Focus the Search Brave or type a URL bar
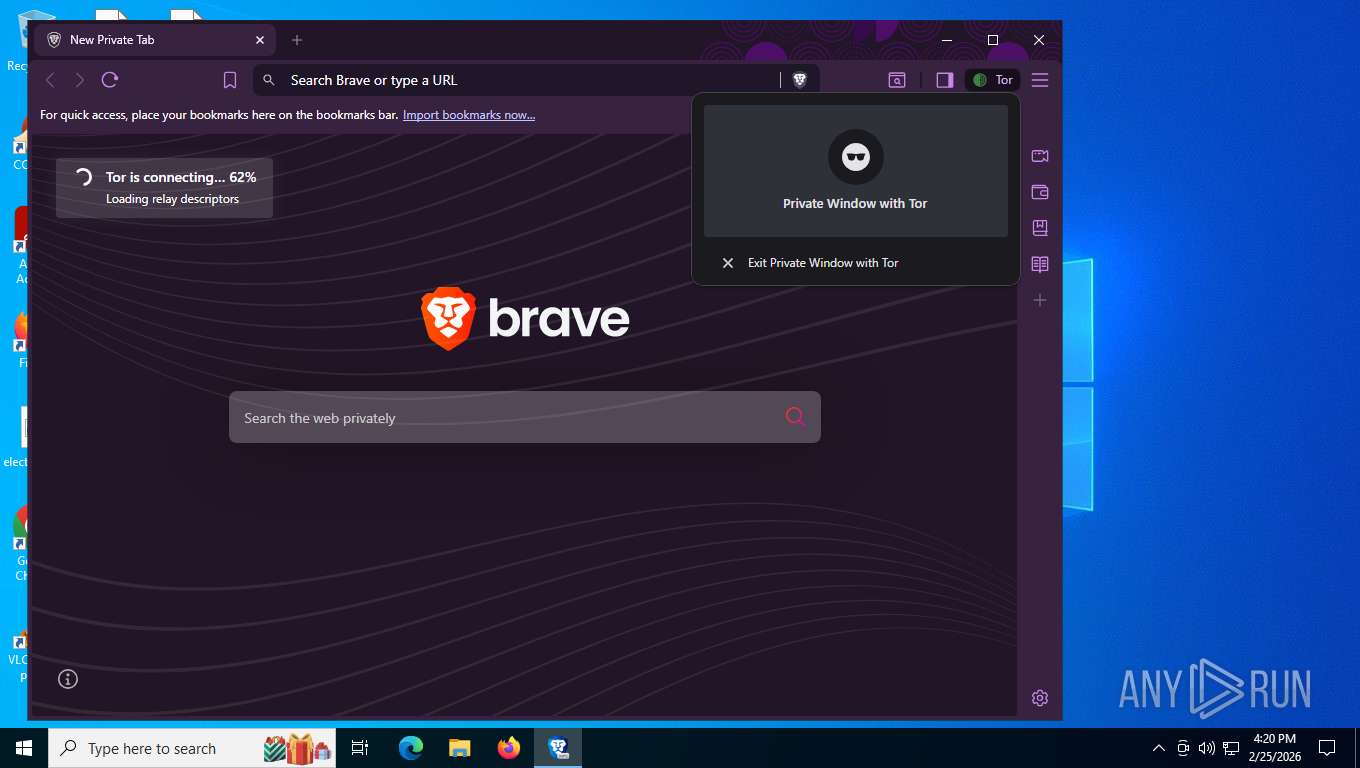This screenshot has width=1360, height=768. click(535, 80)
